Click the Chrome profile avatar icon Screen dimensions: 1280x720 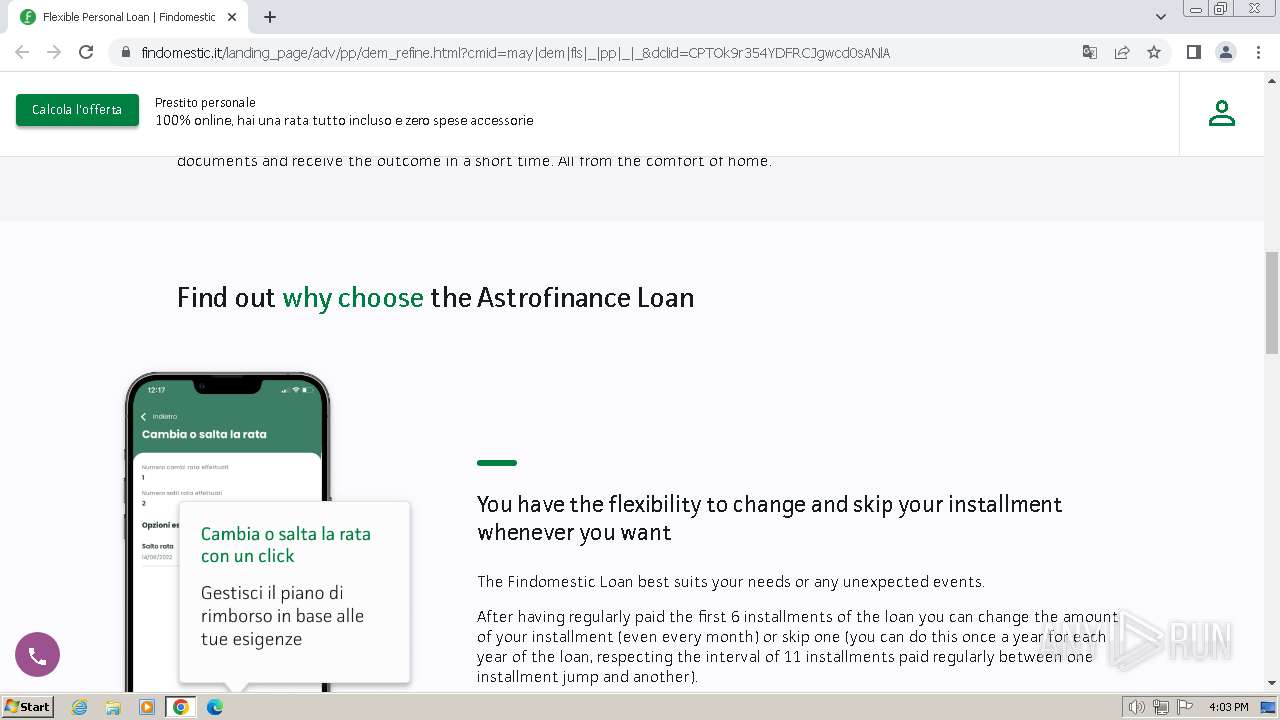point(1225,52)
